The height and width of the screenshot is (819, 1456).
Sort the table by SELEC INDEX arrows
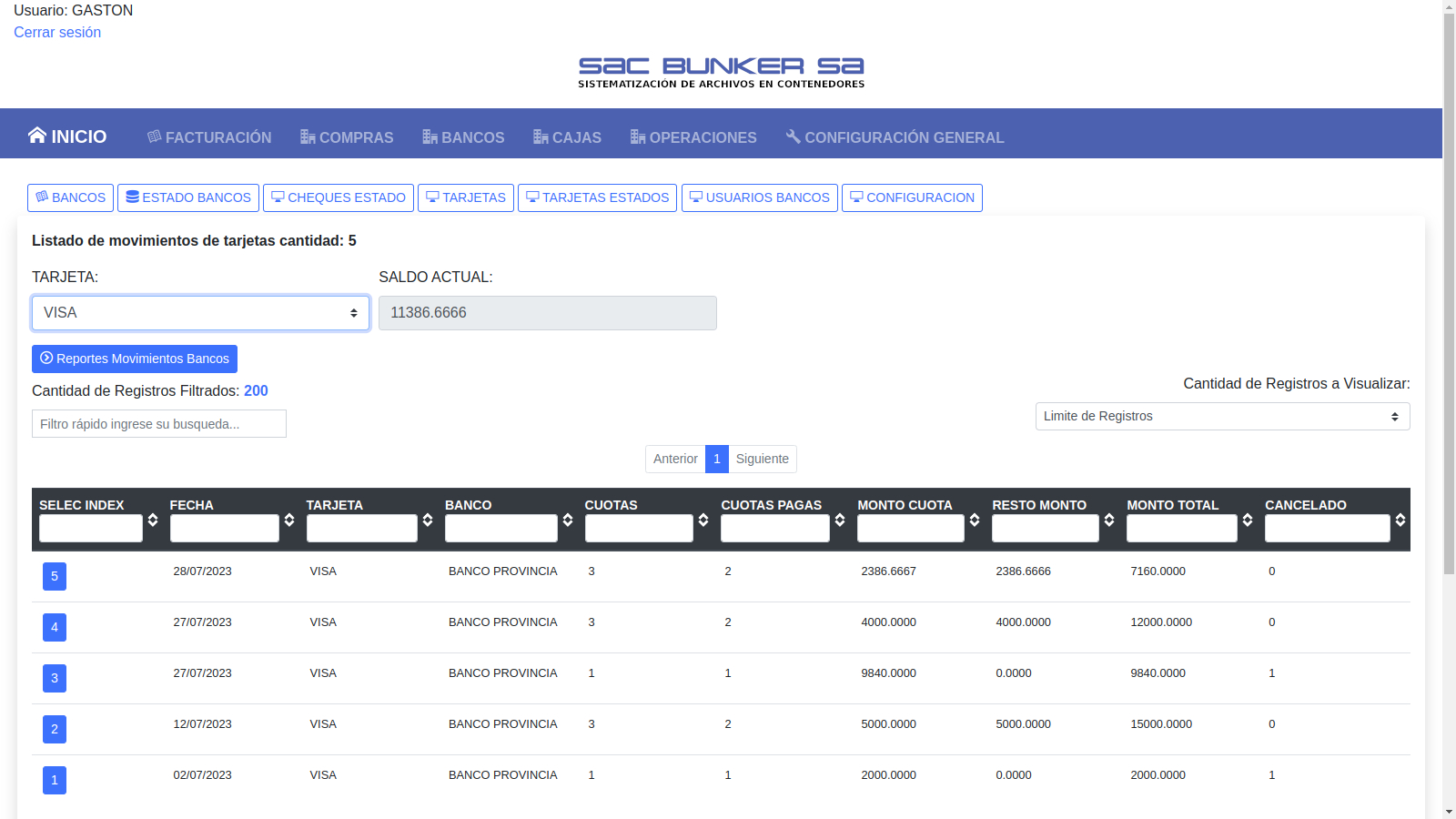tap(153, 520)
